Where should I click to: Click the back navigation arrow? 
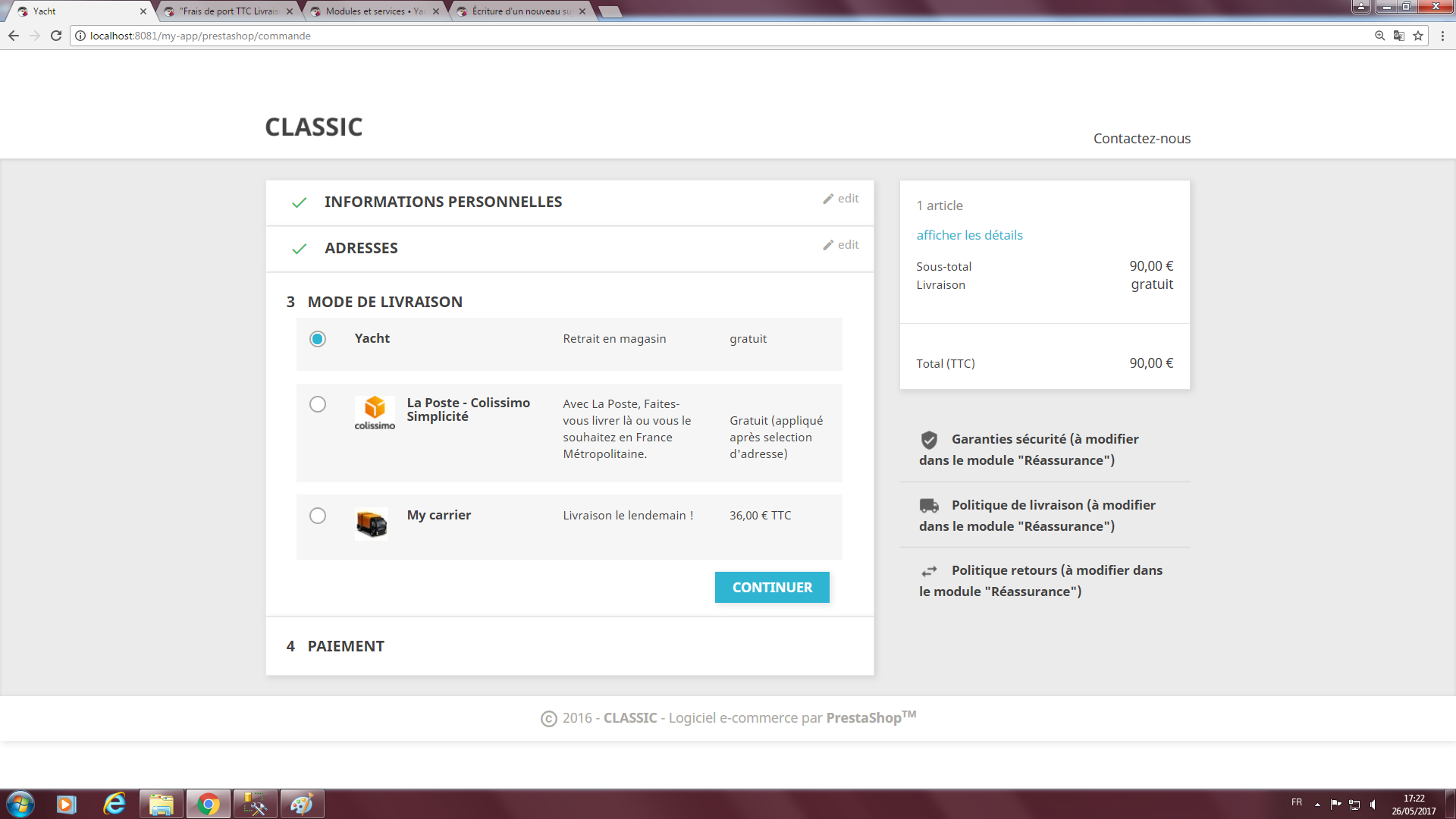point(14,36)
